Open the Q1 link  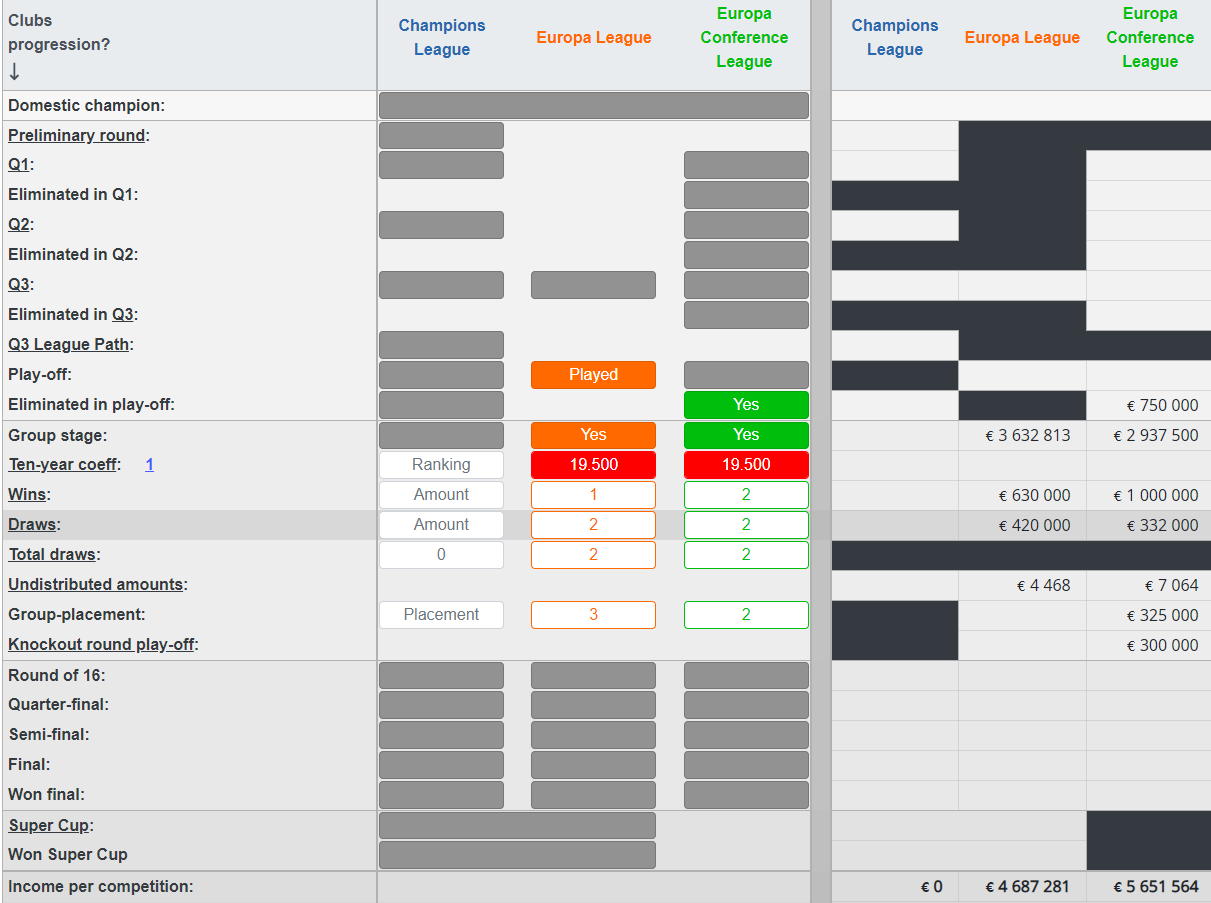click(x=19, y=165)
